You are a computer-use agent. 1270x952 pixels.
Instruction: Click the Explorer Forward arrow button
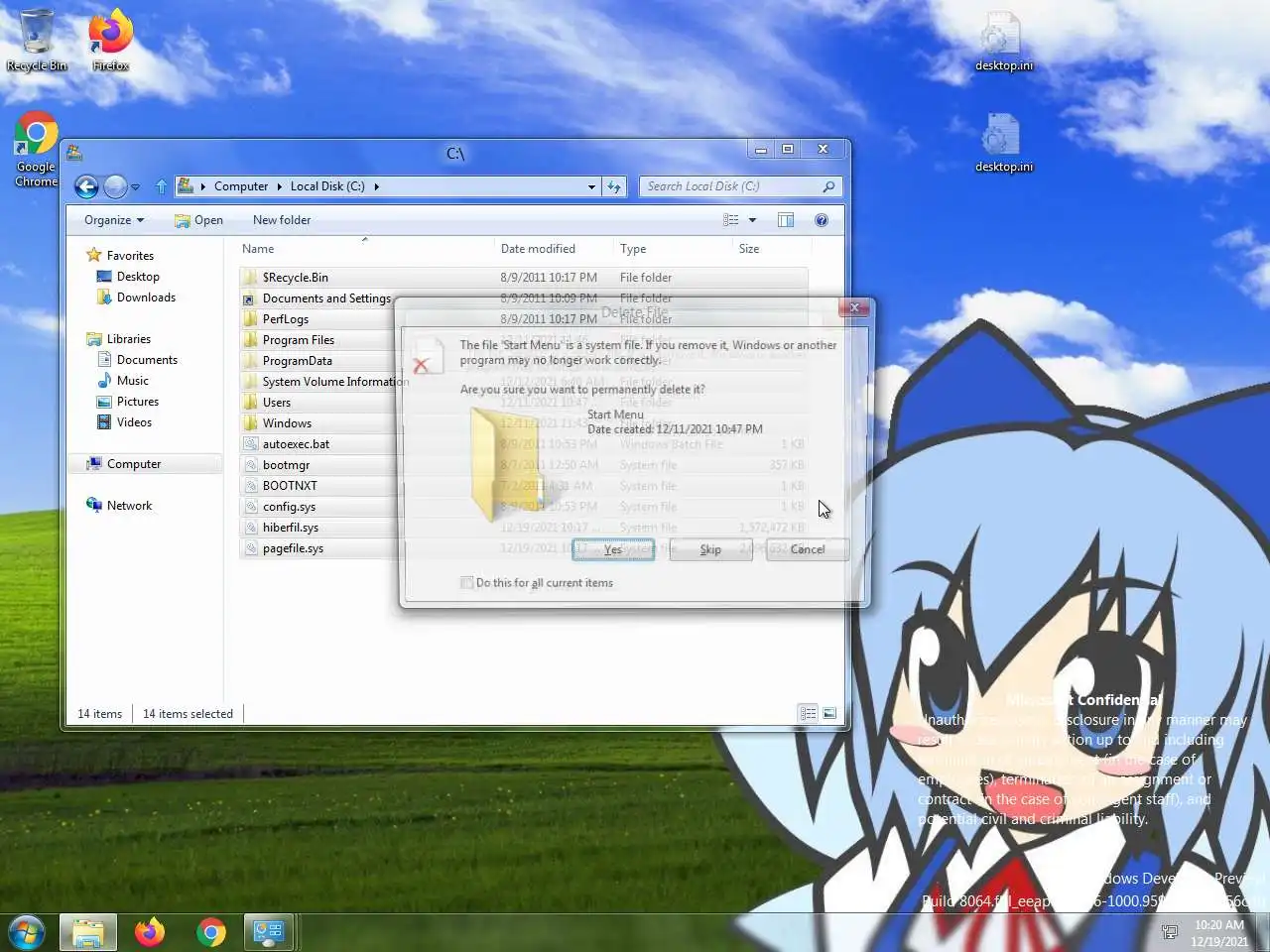(115, 186)
